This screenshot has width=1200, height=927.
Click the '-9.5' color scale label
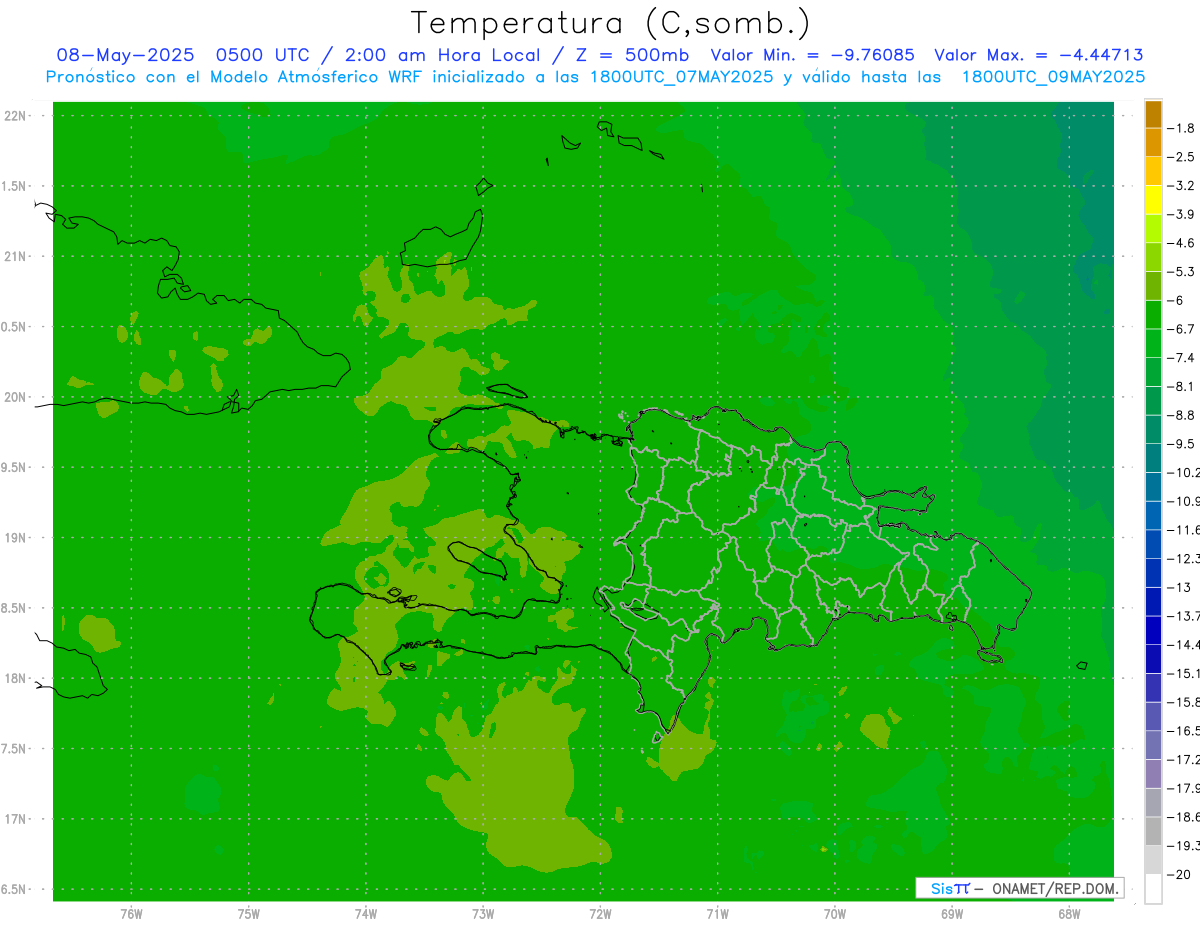(1182, 444)
